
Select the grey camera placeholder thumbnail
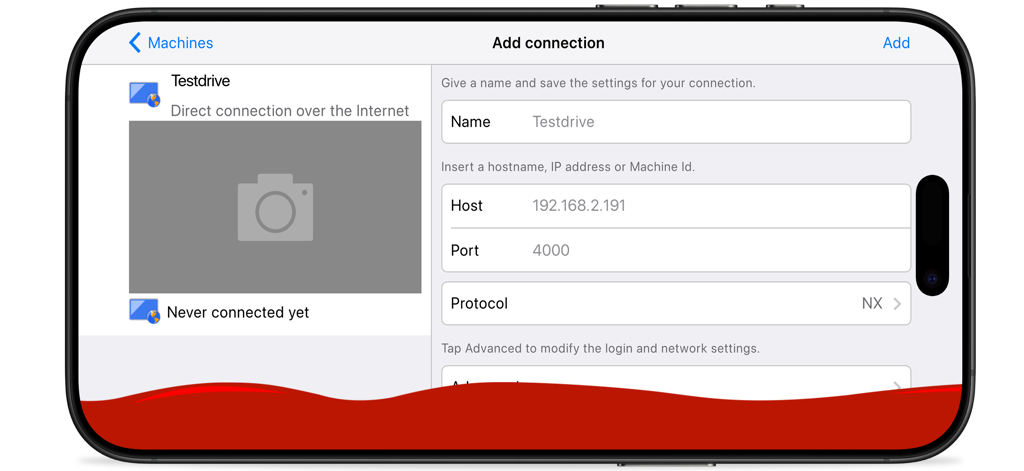pos(275,207)
